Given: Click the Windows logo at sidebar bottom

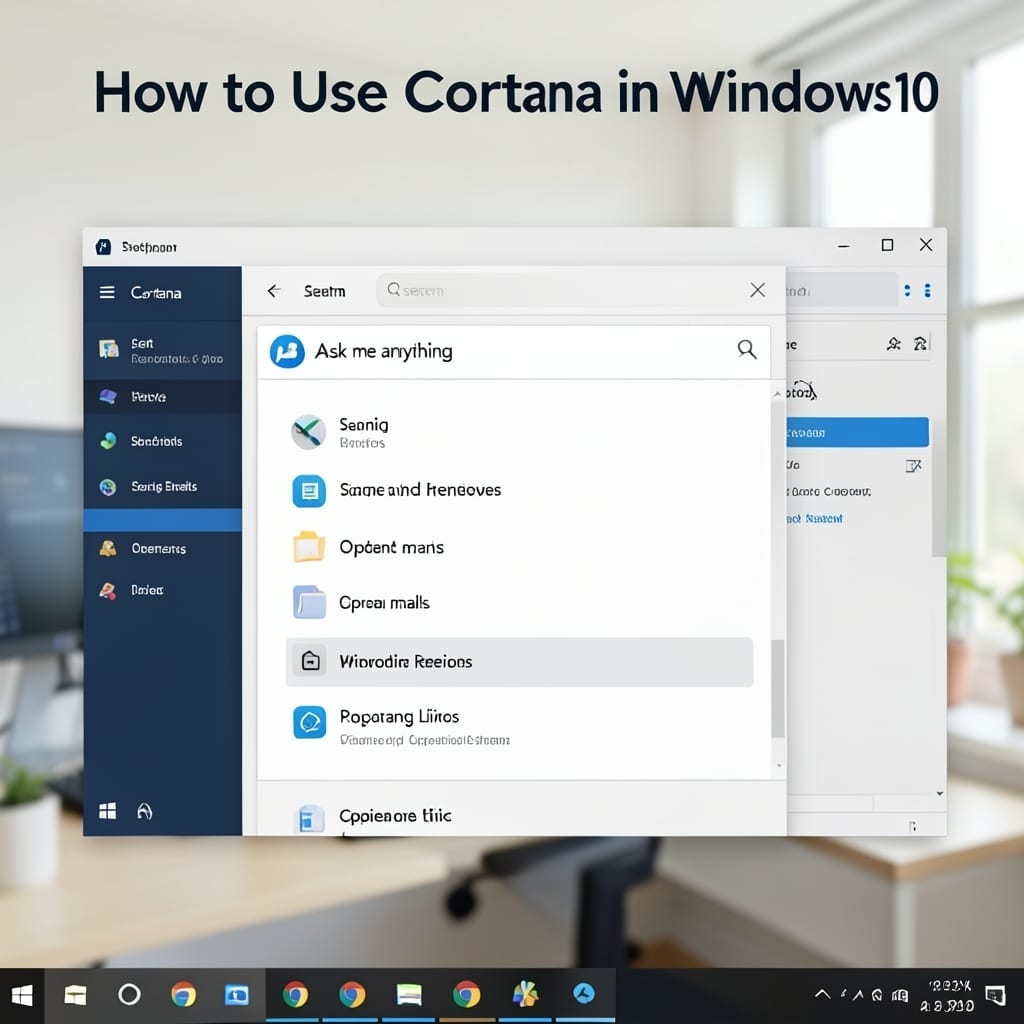Looking at the screenshot, I should pyautogui.click(x=108, y=811).
